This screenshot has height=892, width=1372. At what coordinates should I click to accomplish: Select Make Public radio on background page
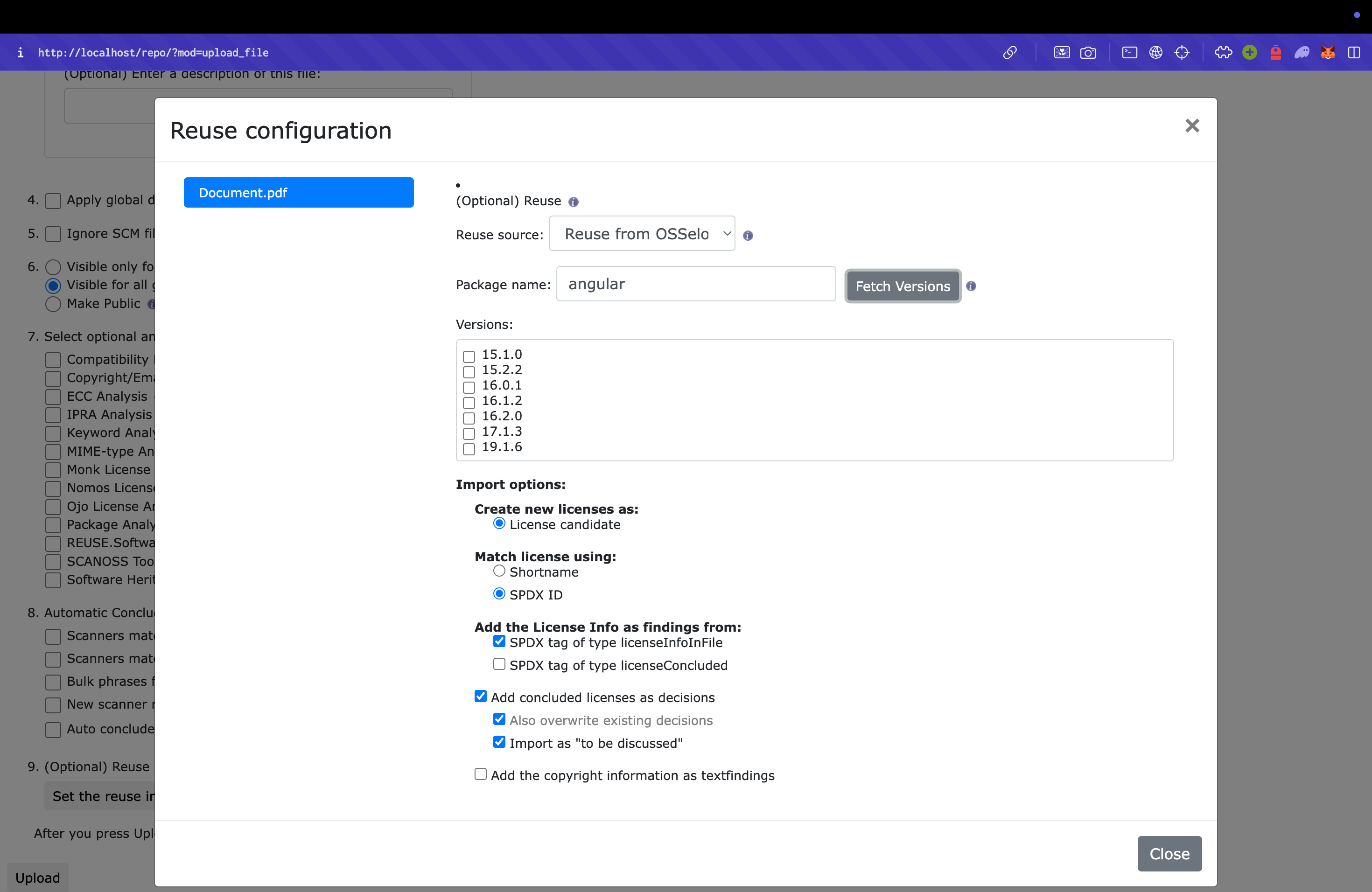(53, 304)
